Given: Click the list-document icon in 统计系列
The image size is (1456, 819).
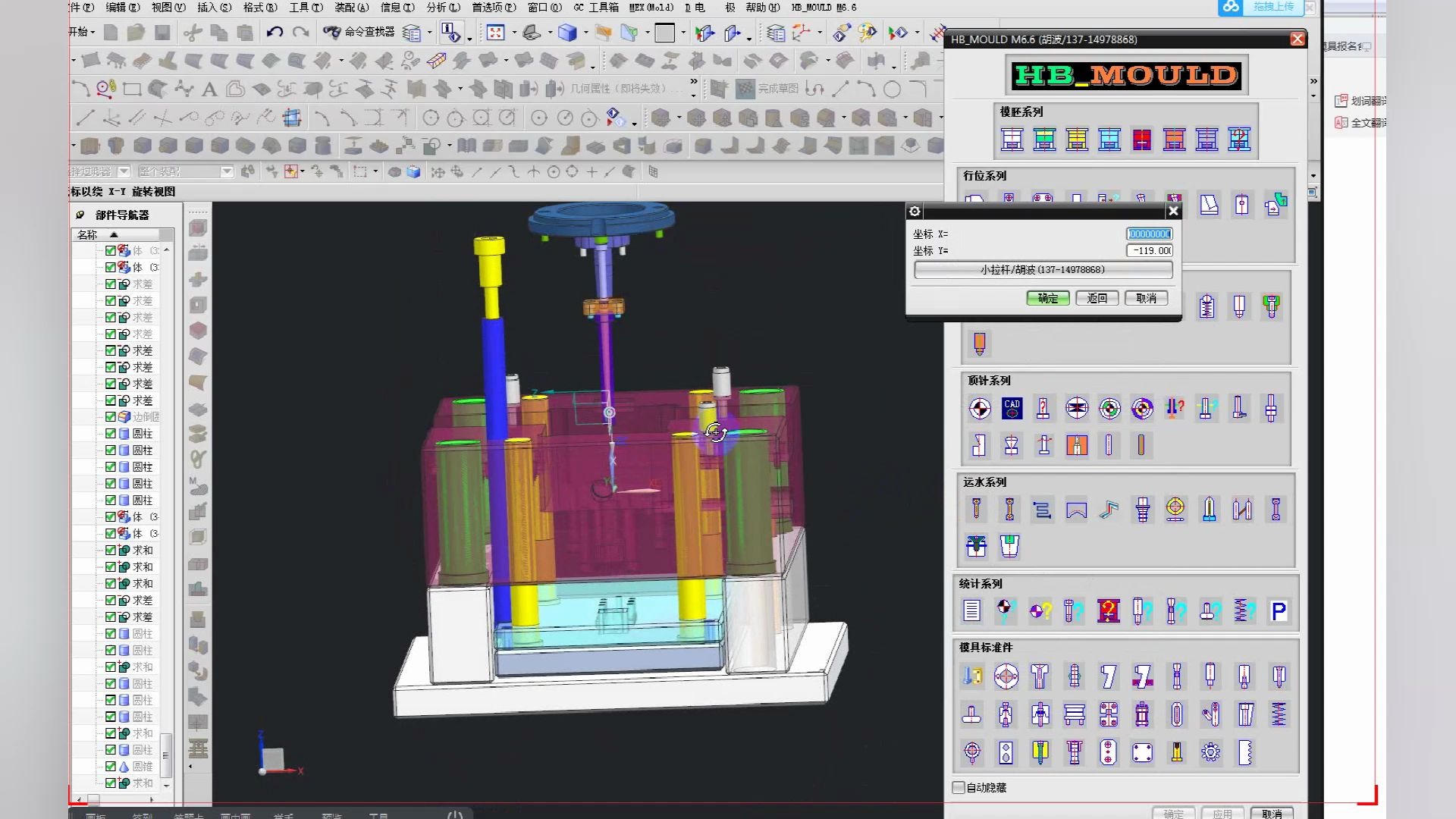Looking at the screenshot, I should coord(972,610).
